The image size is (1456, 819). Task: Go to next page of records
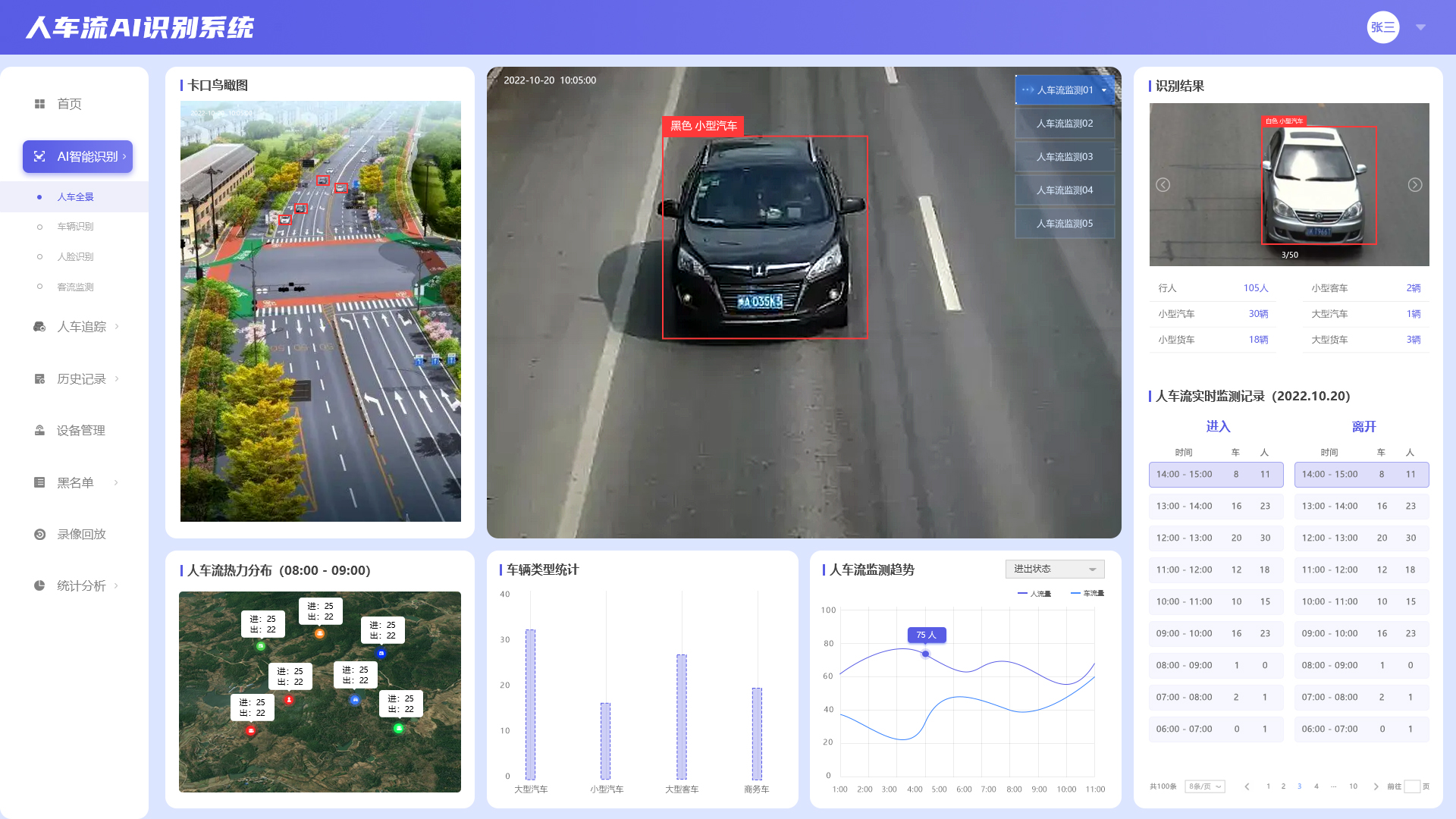(x=1376, y=786)
